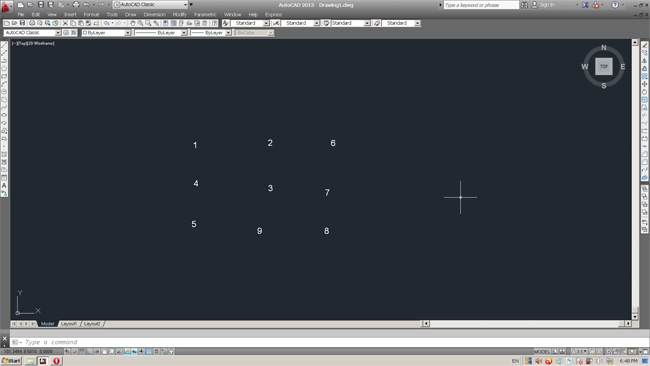Expand the Table Style Standard dropdown
This screenshot has height=366, width=650.
tap(367, 23)
